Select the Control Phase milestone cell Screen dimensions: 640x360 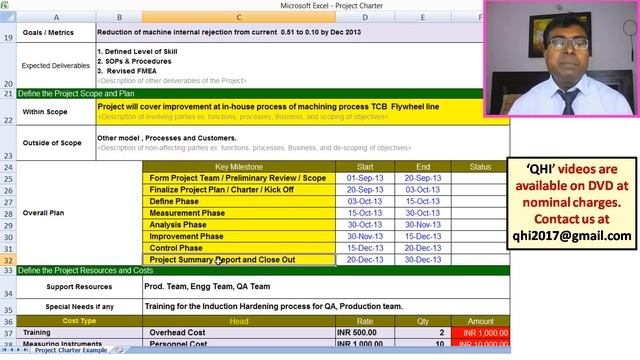pos(239,248)
